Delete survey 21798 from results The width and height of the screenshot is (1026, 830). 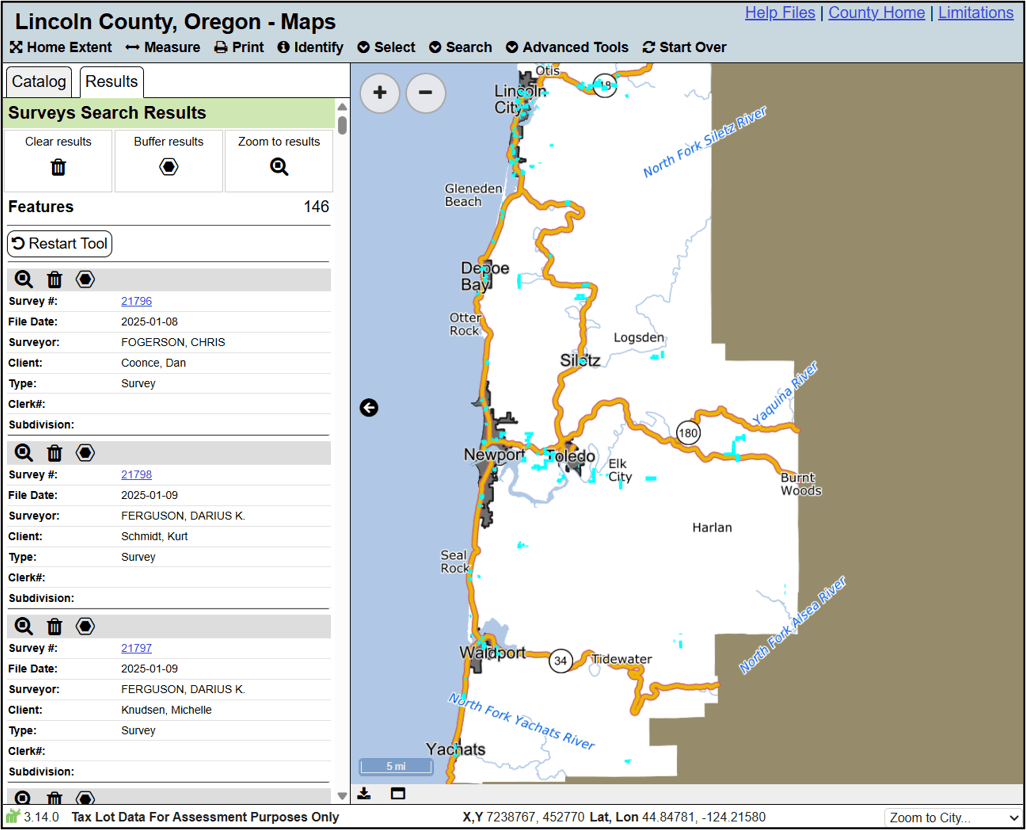point(54,453)
